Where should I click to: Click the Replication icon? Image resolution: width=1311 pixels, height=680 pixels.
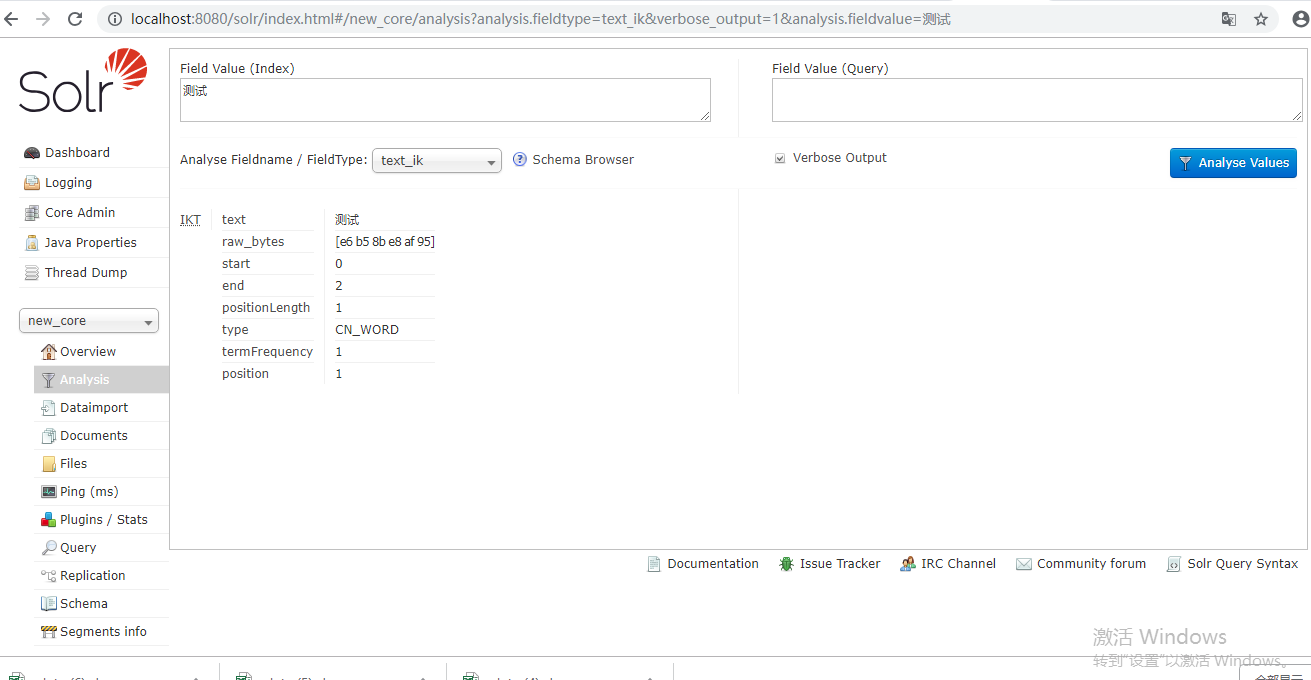tap(48, 576)
